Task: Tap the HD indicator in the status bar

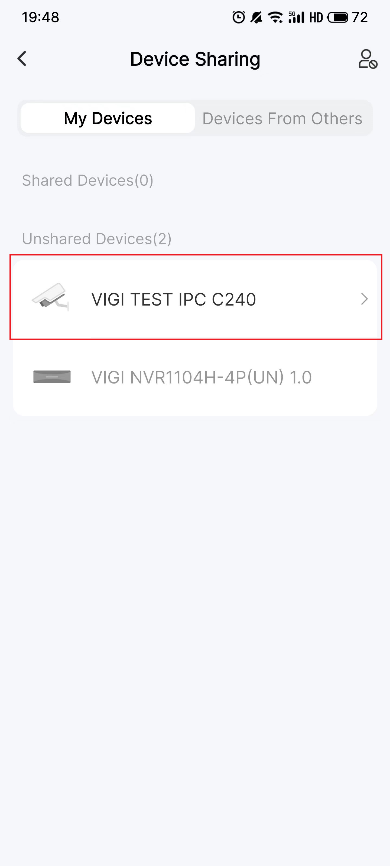Action: point(316,18)
